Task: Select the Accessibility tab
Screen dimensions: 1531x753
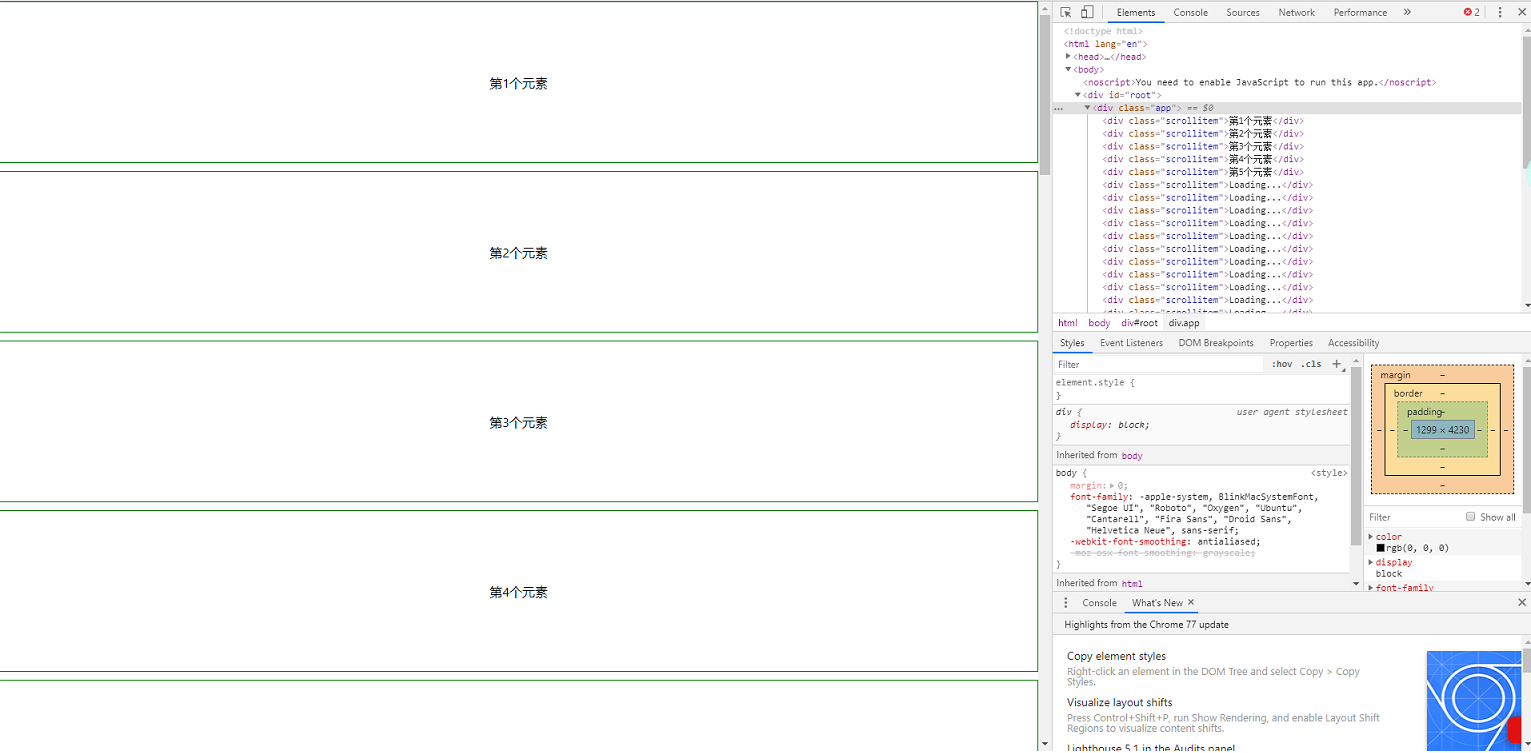Action: point(1353,343)
